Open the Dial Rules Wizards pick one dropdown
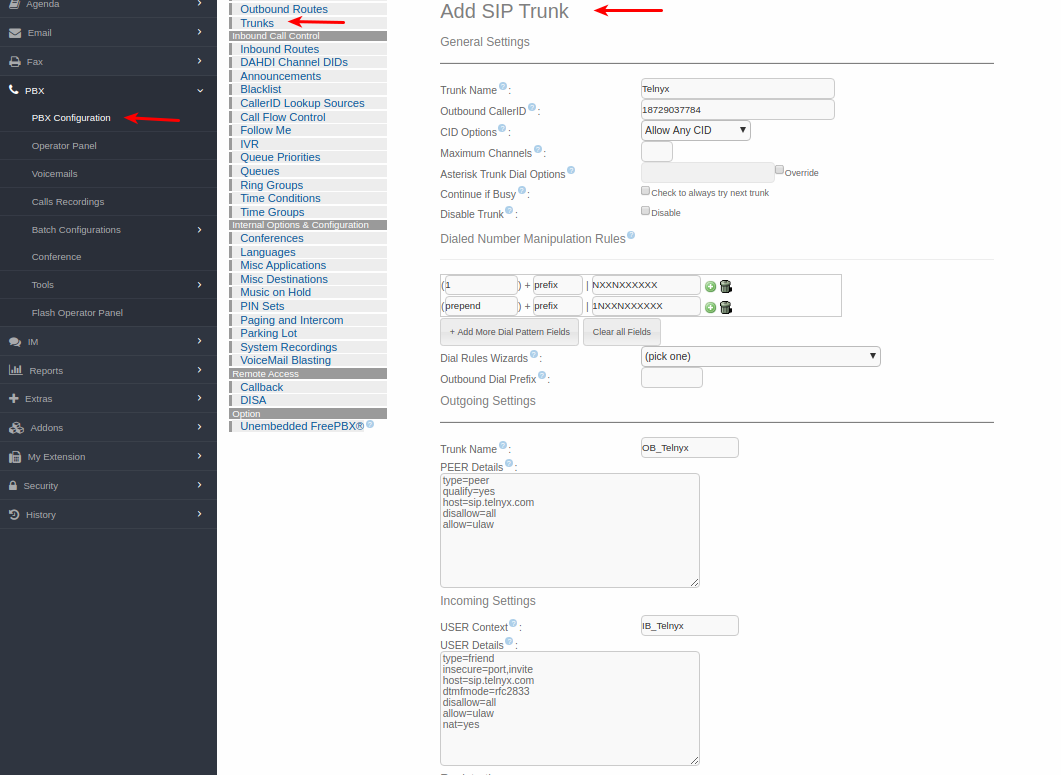Screen dimensions: 1061x775 tap(761, 356)
